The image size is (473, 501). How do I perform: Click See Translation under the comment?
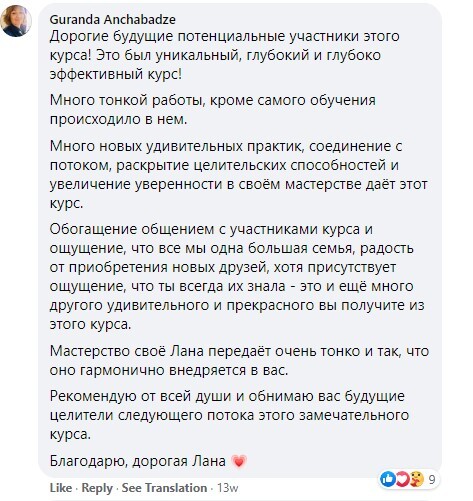pos(164,488)
